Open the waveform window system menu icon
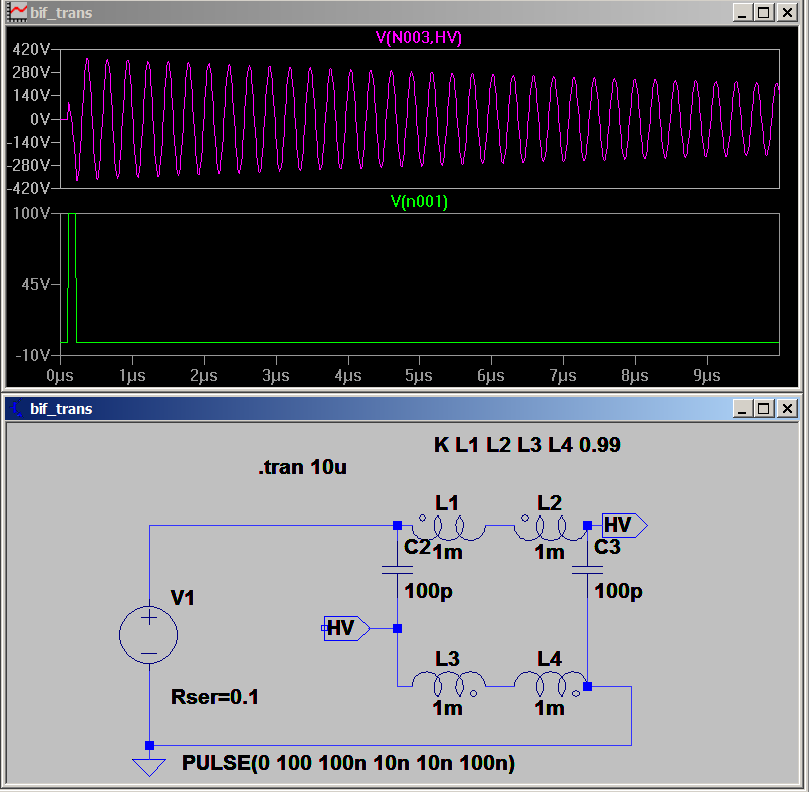The image size is (809, 792). (17, 13)
